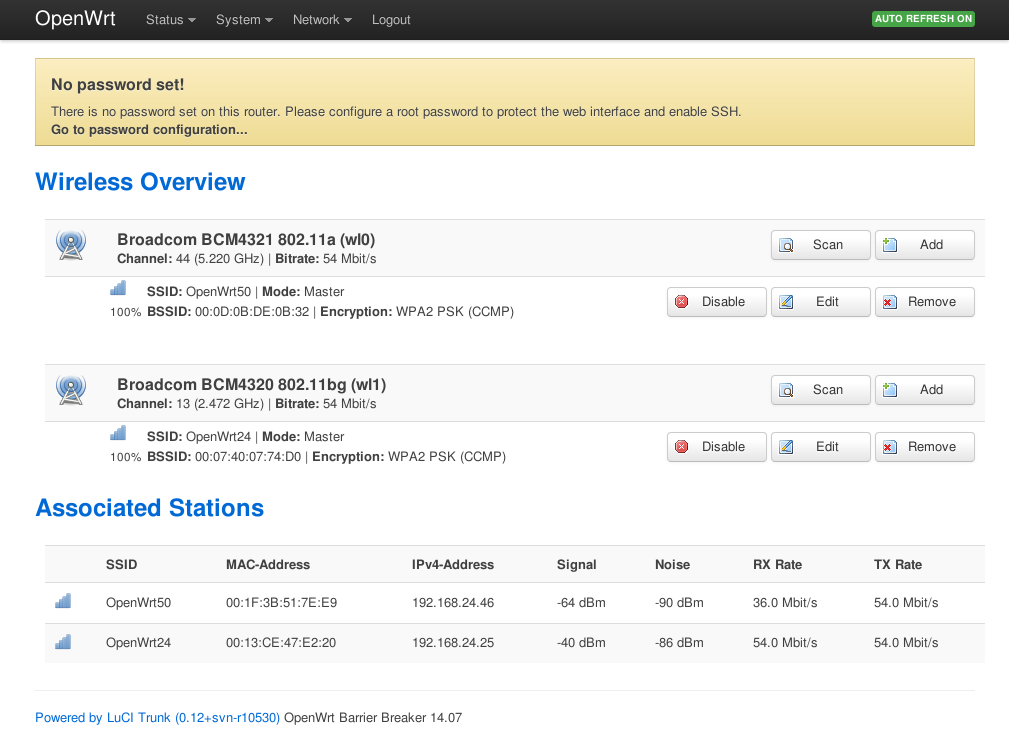Scan for networks on wl0 radio
The height and width of the screenshot is (731, 1009).
pos(820,245)
